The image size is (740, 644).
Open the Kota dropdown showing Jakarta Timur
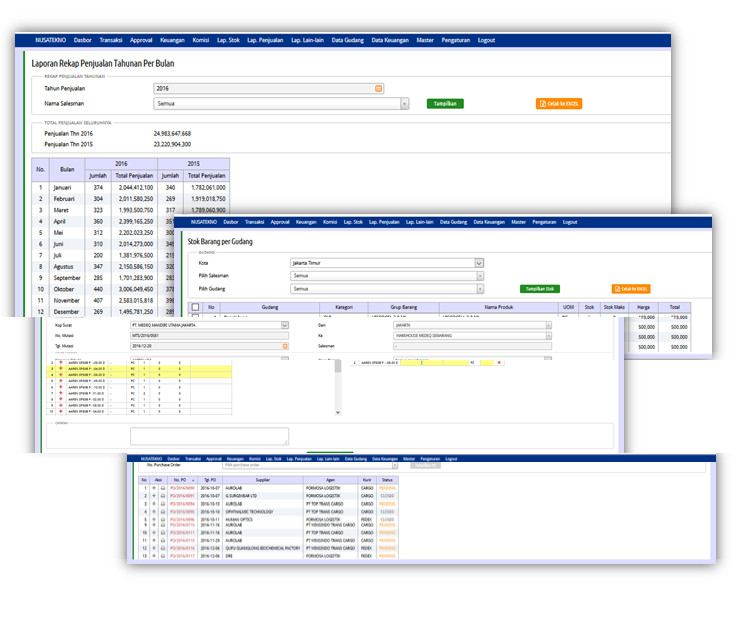click(479, 264)
